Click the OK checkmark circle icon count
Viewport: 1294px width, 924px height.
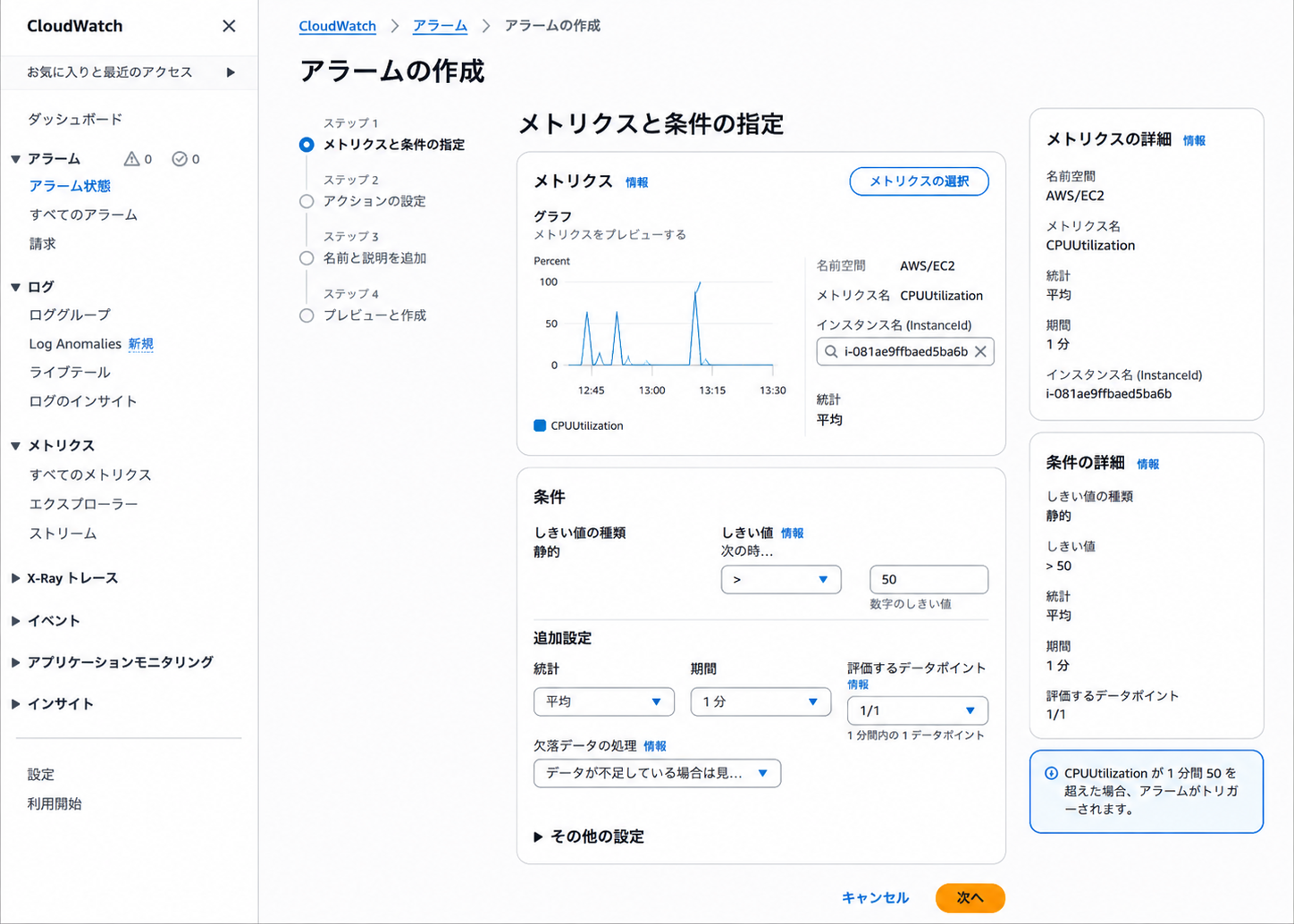pos(186,159)
